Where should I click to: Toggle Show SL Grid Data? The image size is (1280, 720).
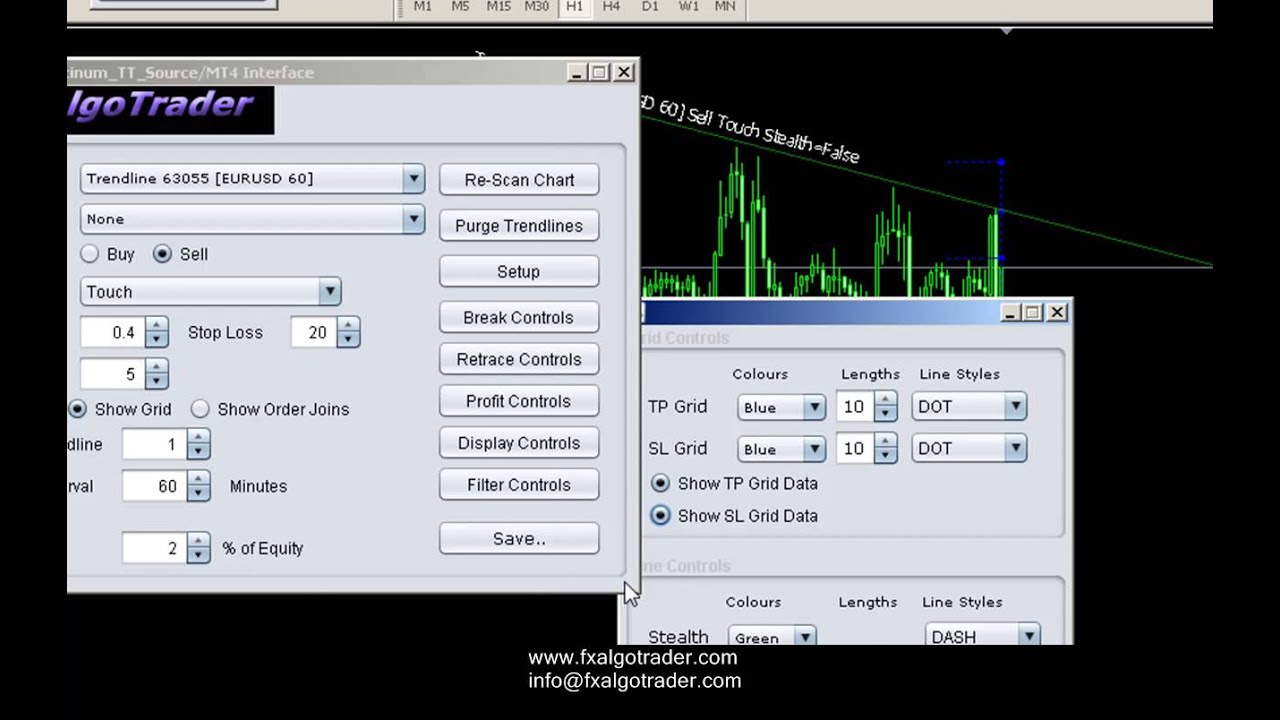660,516
